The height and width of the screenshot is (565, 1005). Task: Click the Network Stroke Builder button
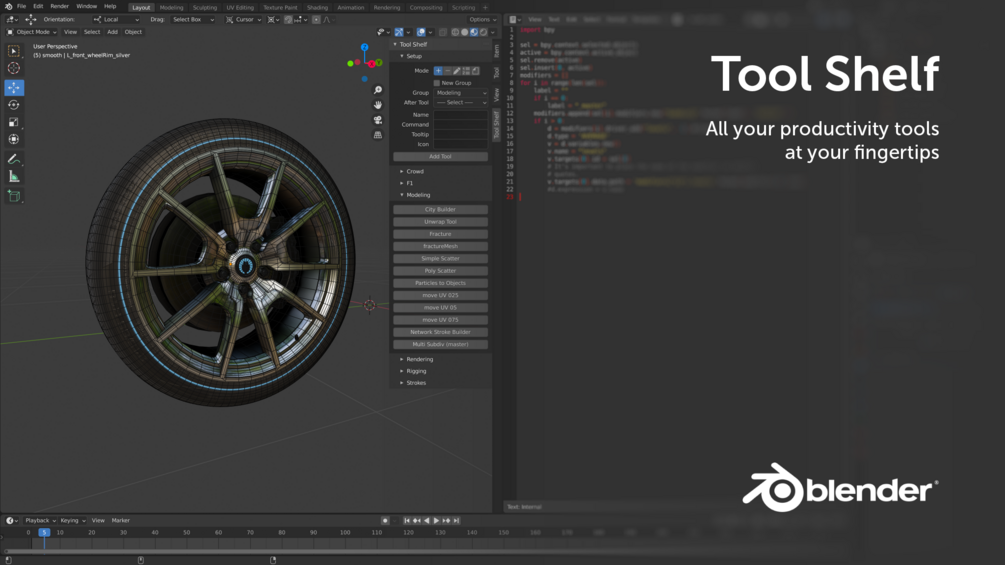pos(440,332)
